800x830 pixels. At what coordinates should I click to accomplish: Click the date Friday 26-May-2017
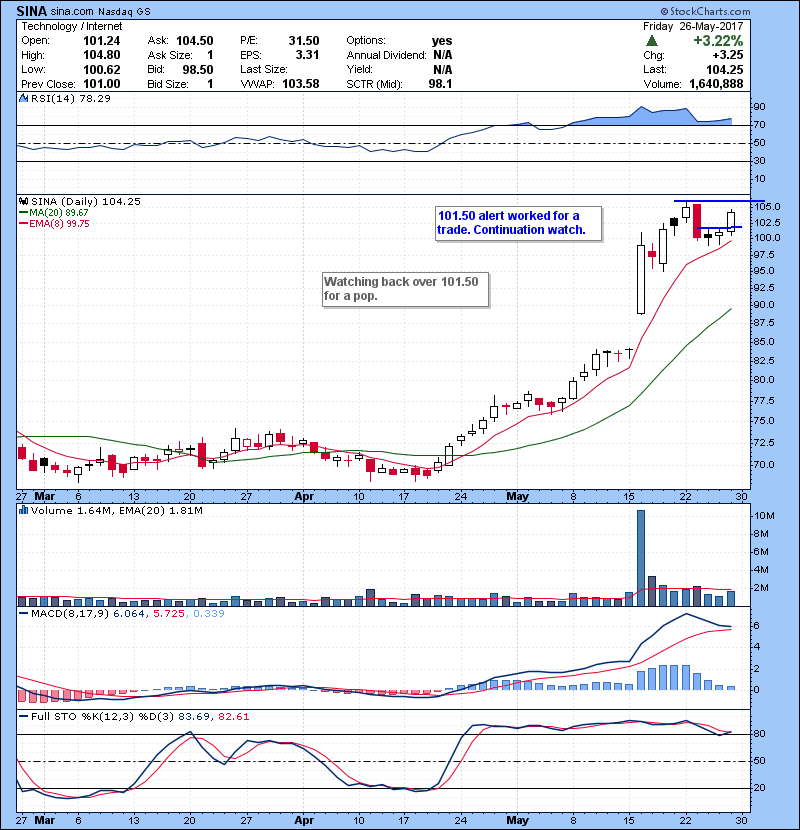pos(693,26)
